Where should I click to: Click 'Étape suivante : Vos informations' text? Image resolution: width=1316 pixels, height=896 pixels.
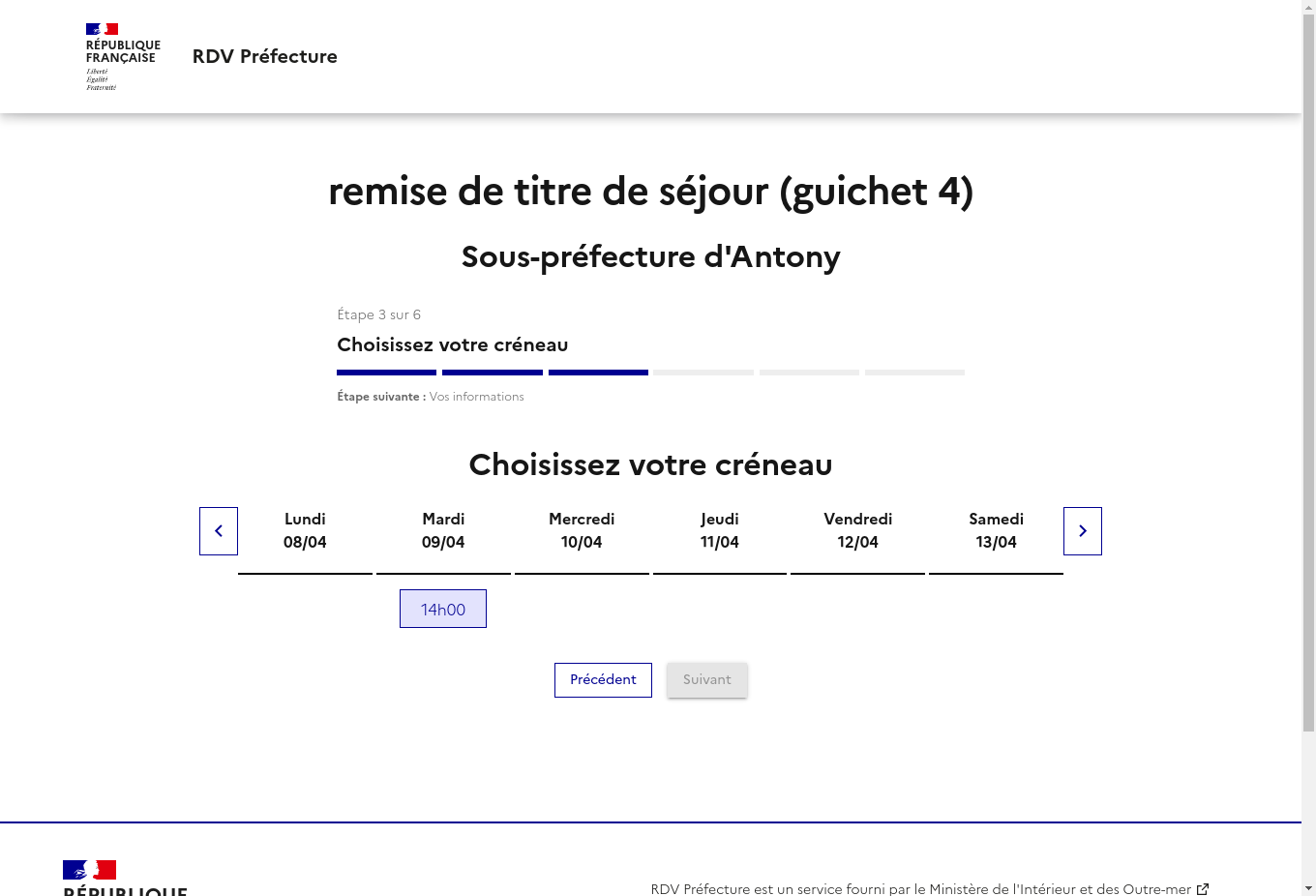pos(431,397)
